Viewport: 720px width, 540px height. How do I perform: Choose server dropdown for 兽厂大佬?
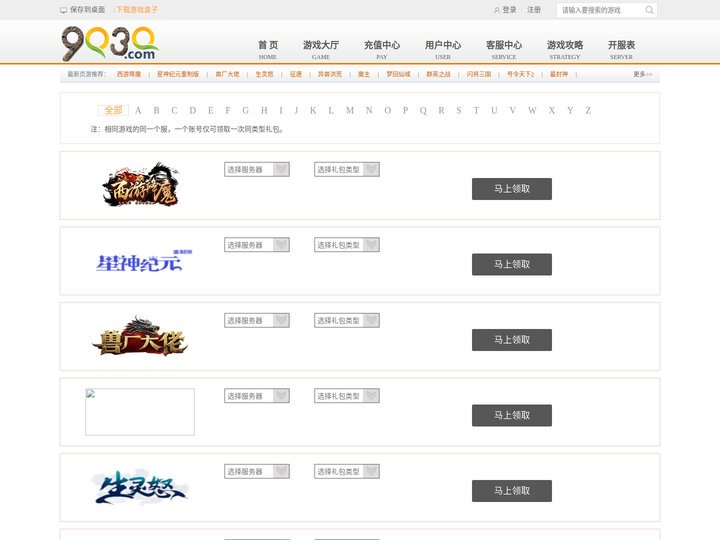click(257, 321)
